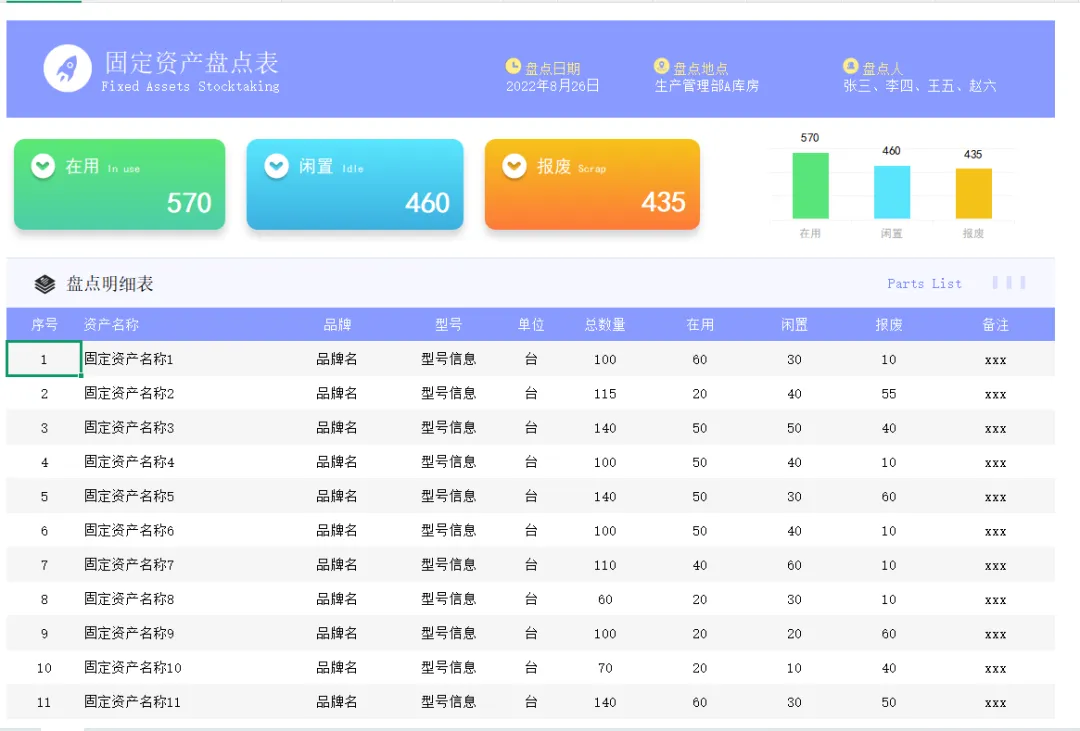Select total quantity 60 in row 8
This screenshot has height=731, width=1080.
coord(605,600)
